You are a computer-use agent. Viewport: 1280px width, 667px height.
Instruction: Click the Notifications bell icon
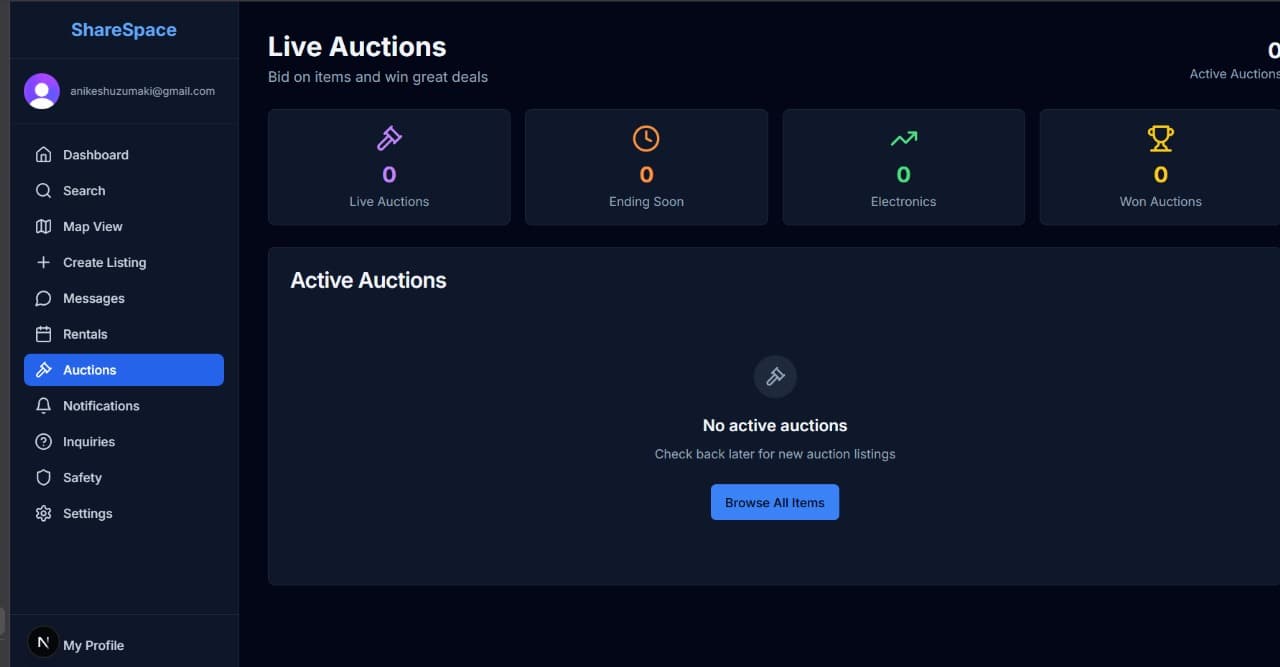tap(43, 406)
